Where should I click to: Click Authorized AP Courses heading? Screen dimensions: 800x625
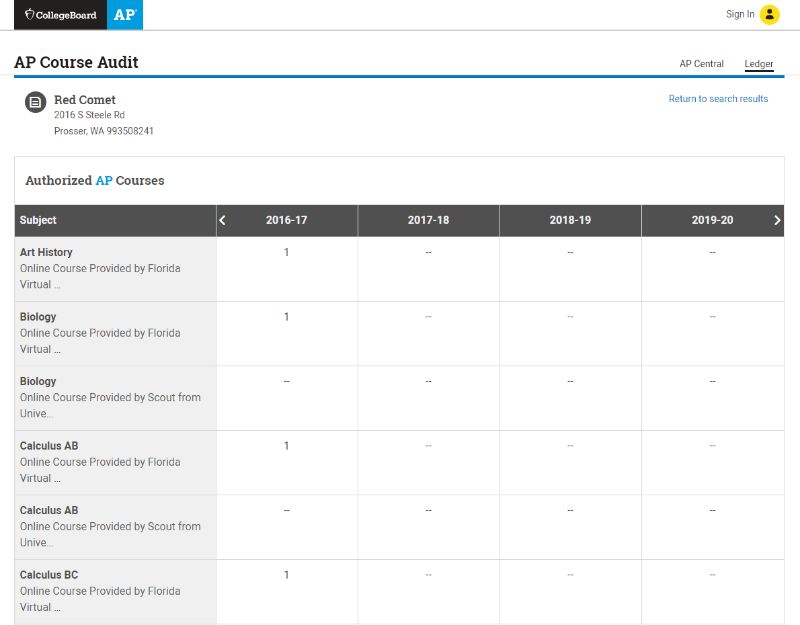(x=95, y=181)
